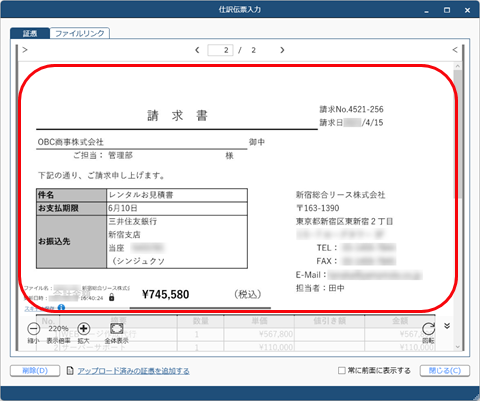Viewport: 480px width, 401px height.
Task: Click the 閉じる(C) button
Action: point(445,371)
